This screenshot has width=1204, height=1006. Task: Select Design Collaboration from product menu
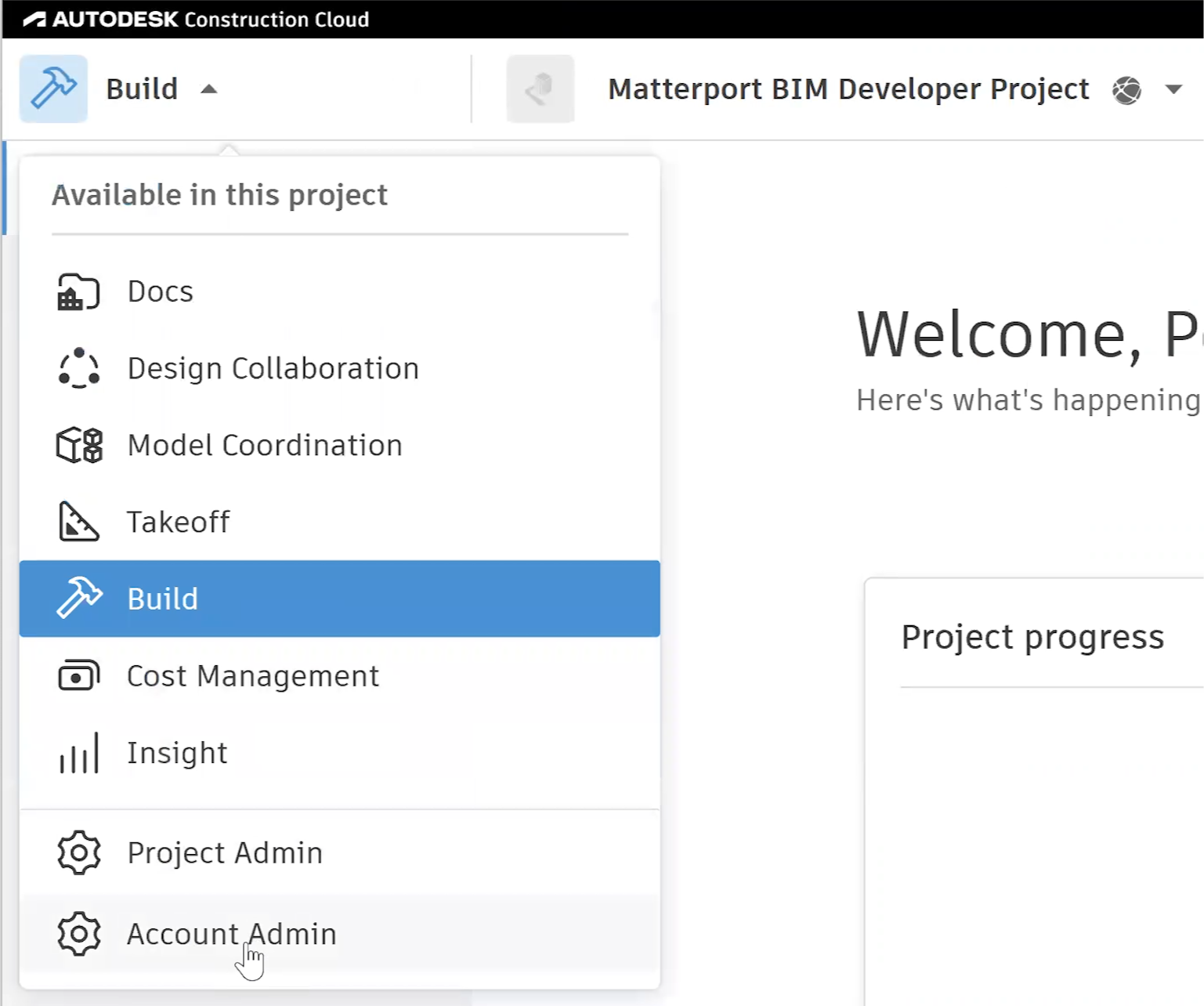click(273, 369)
